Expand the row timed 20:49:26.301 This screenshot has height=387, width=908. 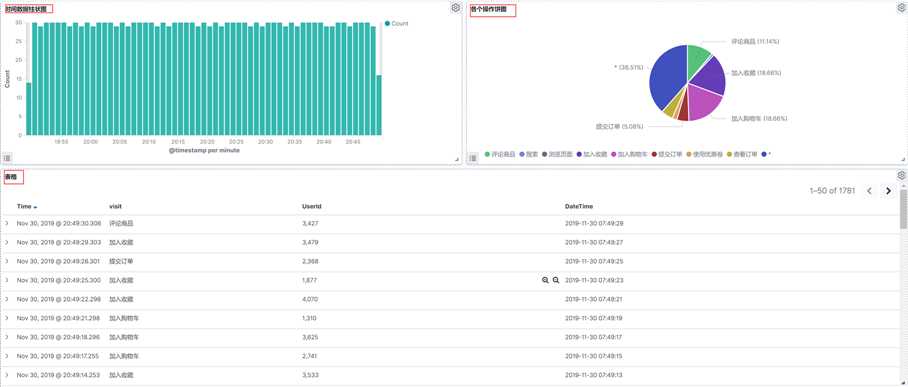point(7,261)
